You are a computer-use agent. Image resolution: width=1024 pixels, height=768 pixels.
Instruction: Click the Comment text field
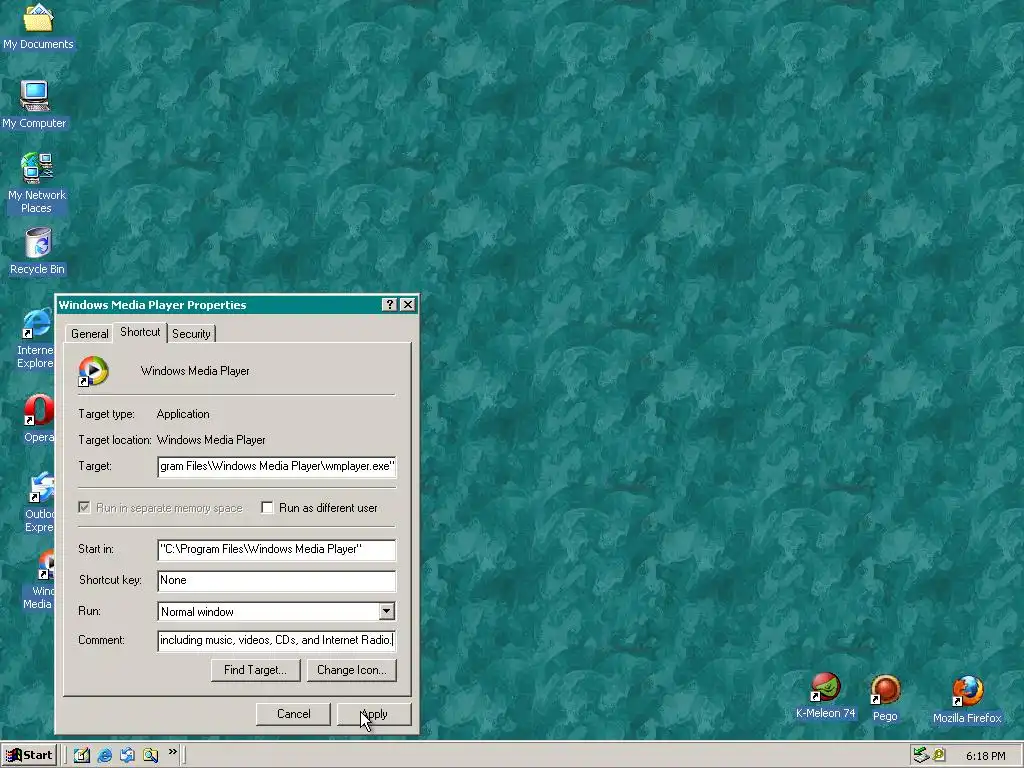point(276,640)
